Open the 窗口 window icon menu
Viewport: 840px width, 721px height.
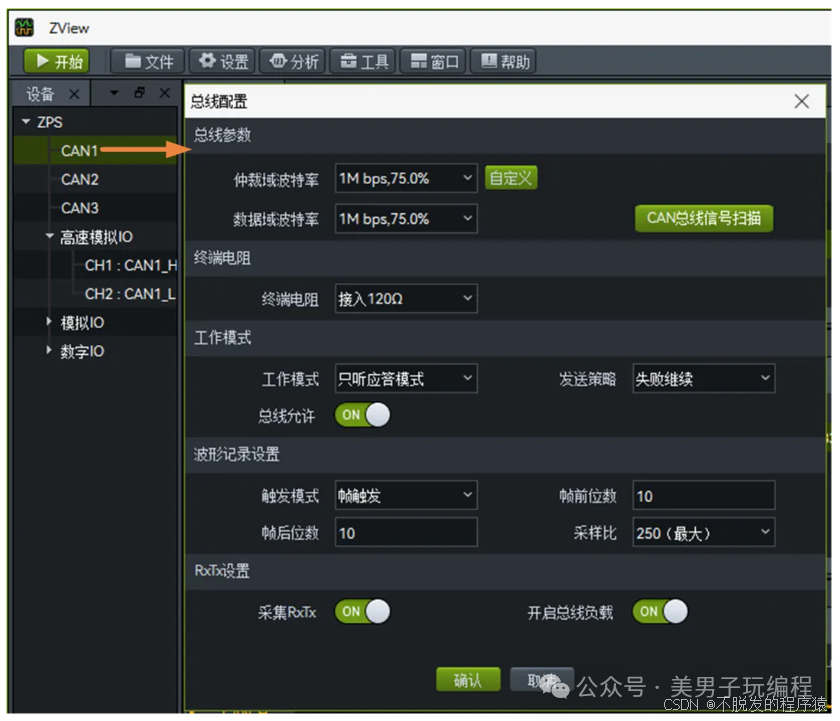click(419, 61)
